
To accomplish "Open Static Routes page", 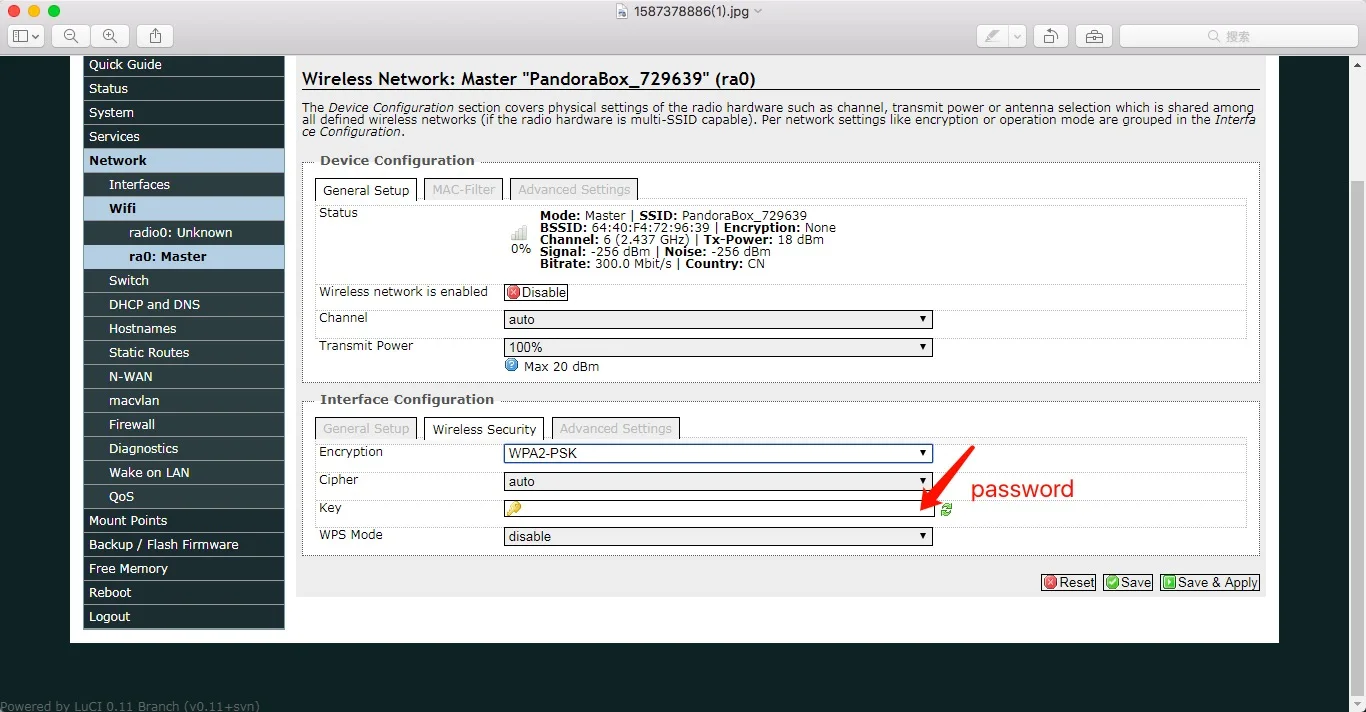I will [184, 353].
